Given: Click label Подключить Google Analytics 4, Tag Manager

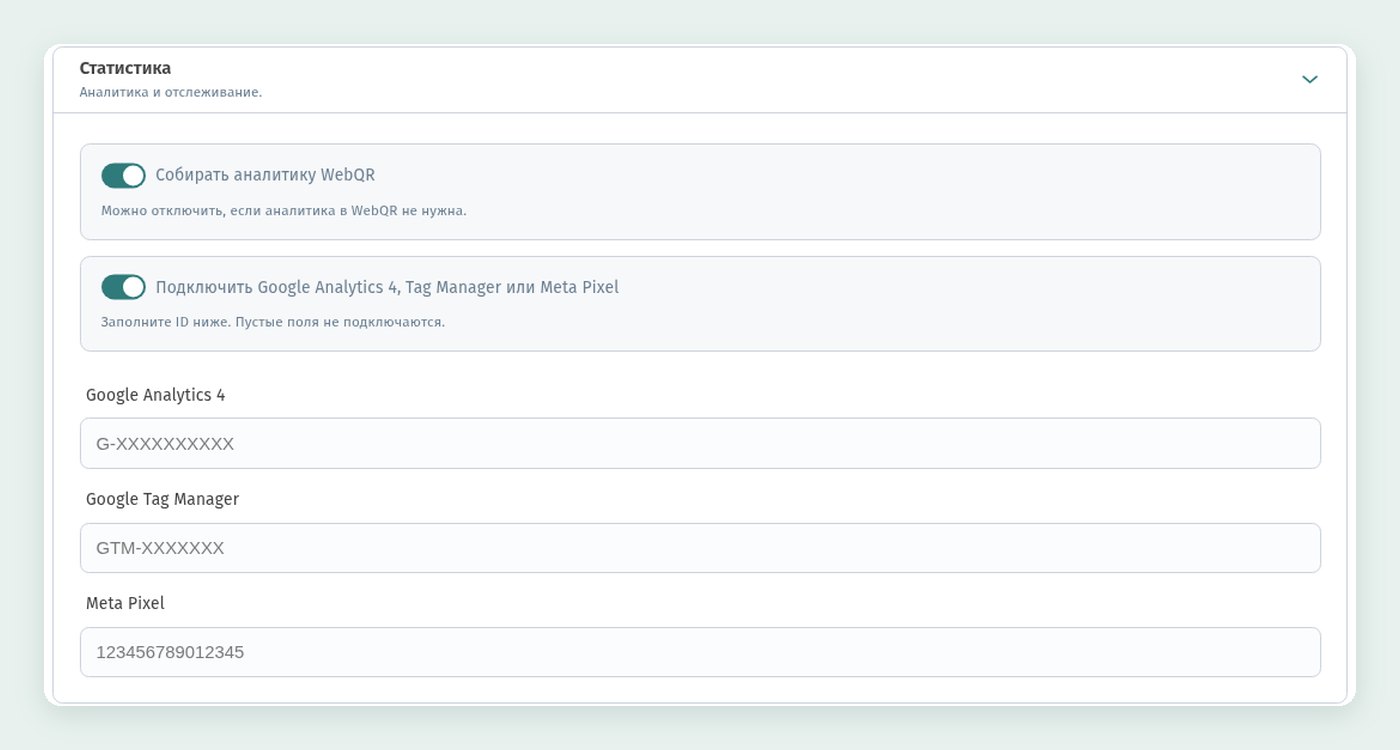Looking at the screenshot, I should 387,287.
